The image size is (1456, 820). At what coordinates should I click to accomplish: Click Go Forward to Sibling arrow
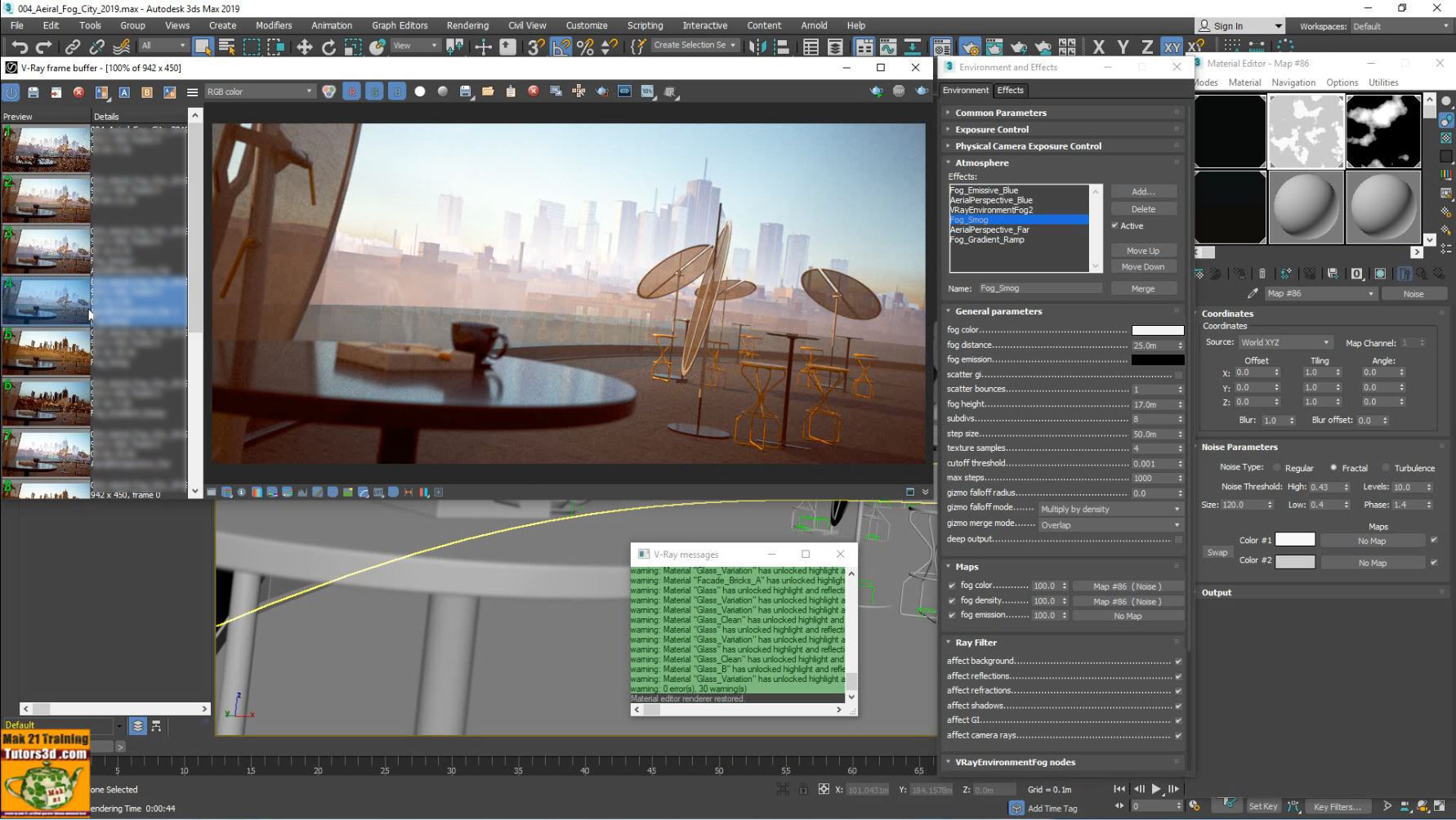(x=1440, y=274)
